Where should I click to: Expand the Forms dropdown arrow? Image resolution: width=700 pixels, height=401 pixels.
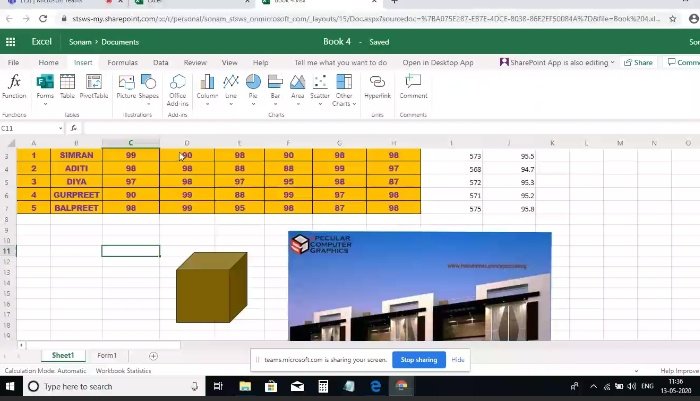click(x=45, y=104)
